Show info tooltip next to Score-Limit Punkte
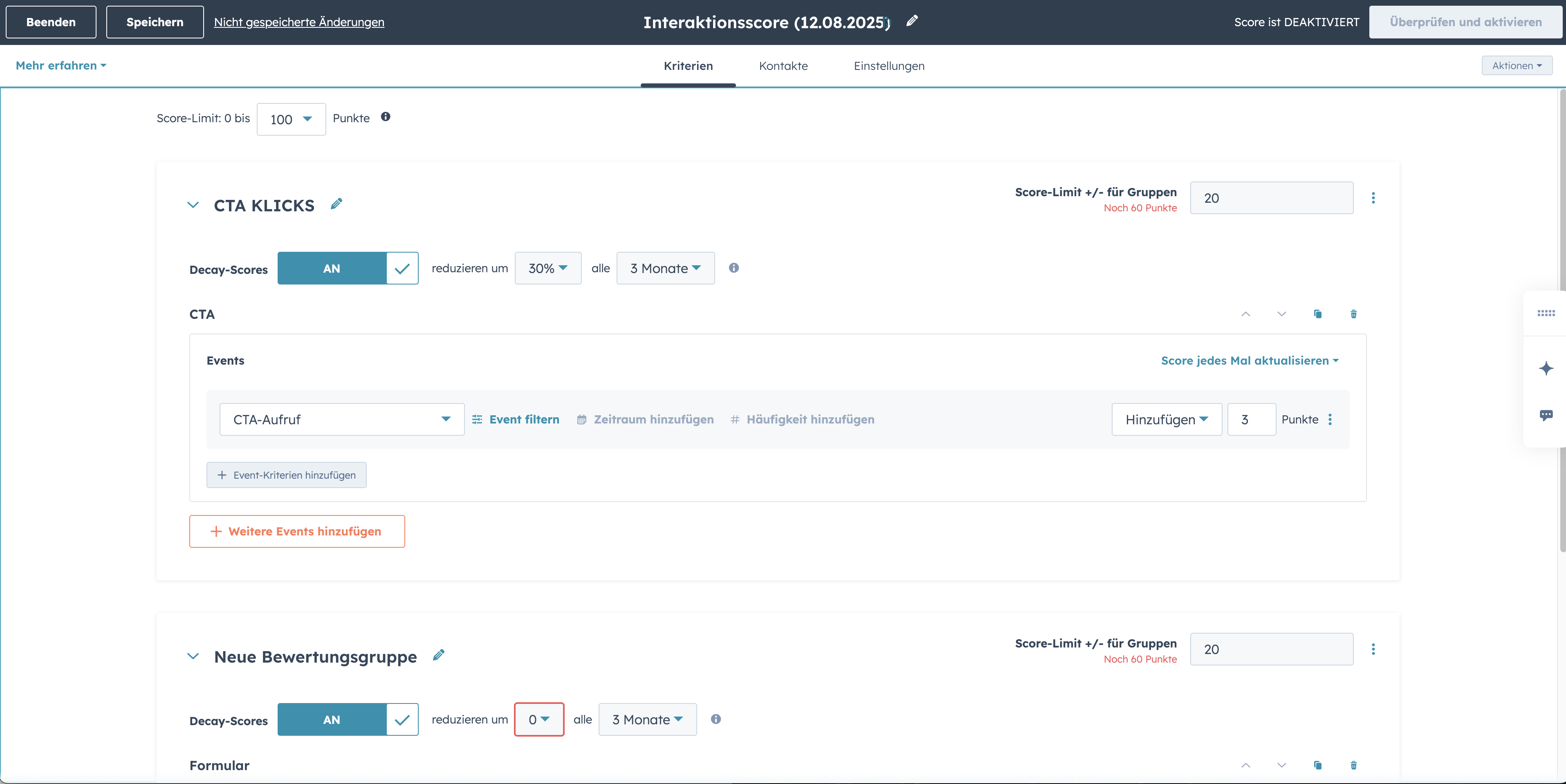This screenshot has height=784, width=1566. [x=386, y=117]
